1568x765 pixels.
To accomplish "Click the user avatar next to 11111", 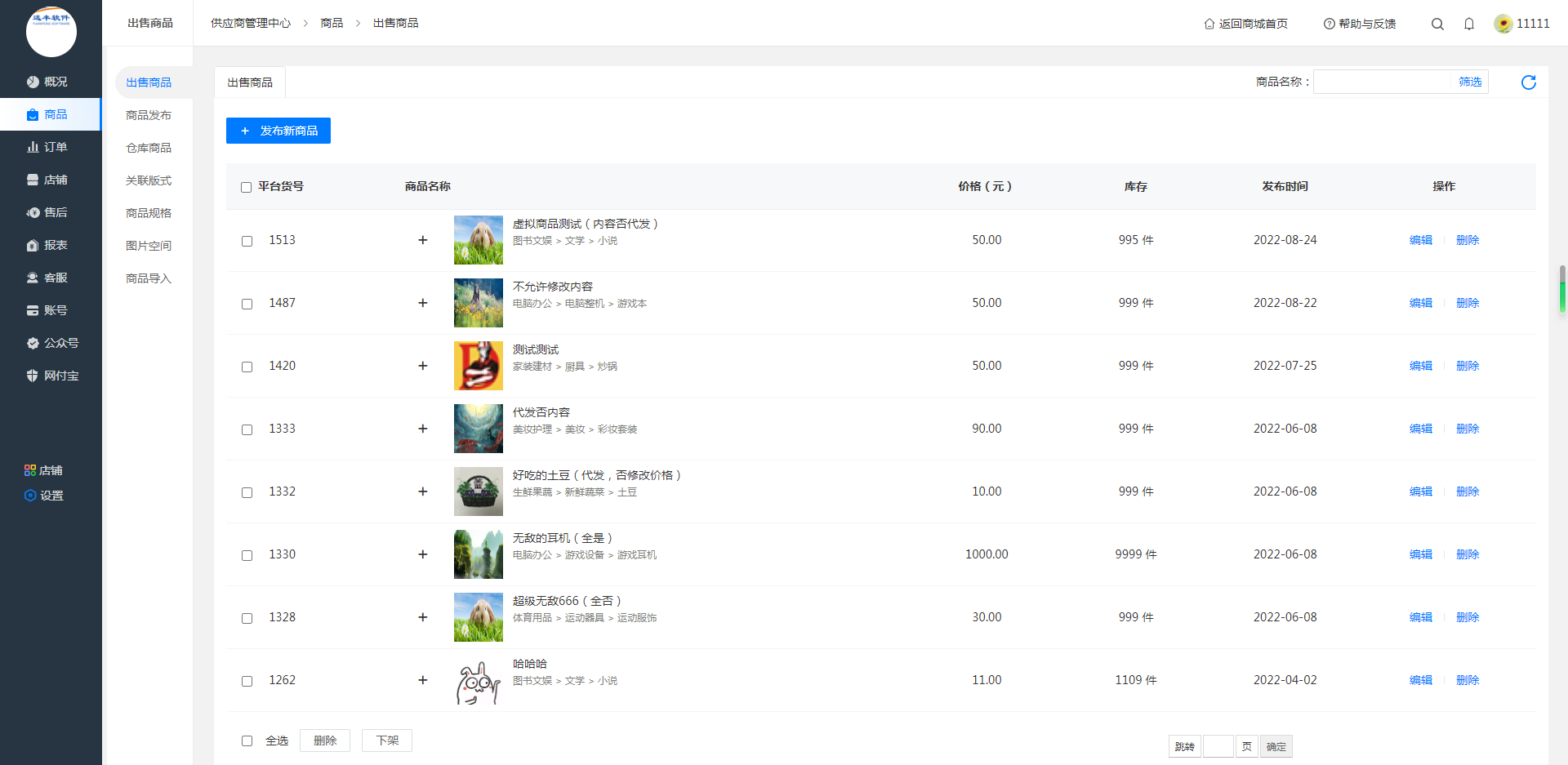I will (1503, 24).
